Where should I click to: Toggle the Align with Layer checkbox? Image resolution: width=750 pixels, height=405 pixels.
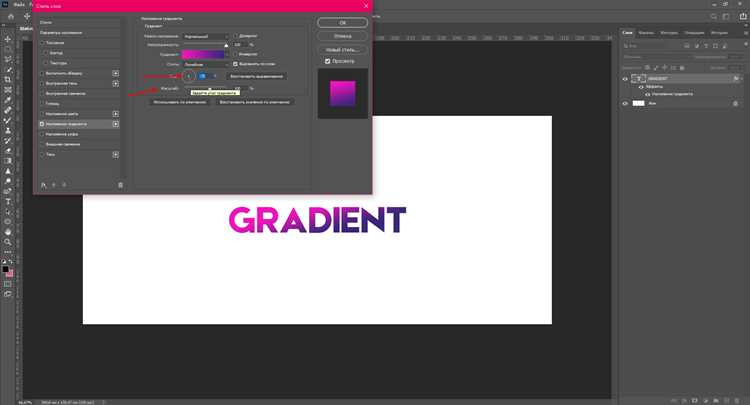pos(235,64)
